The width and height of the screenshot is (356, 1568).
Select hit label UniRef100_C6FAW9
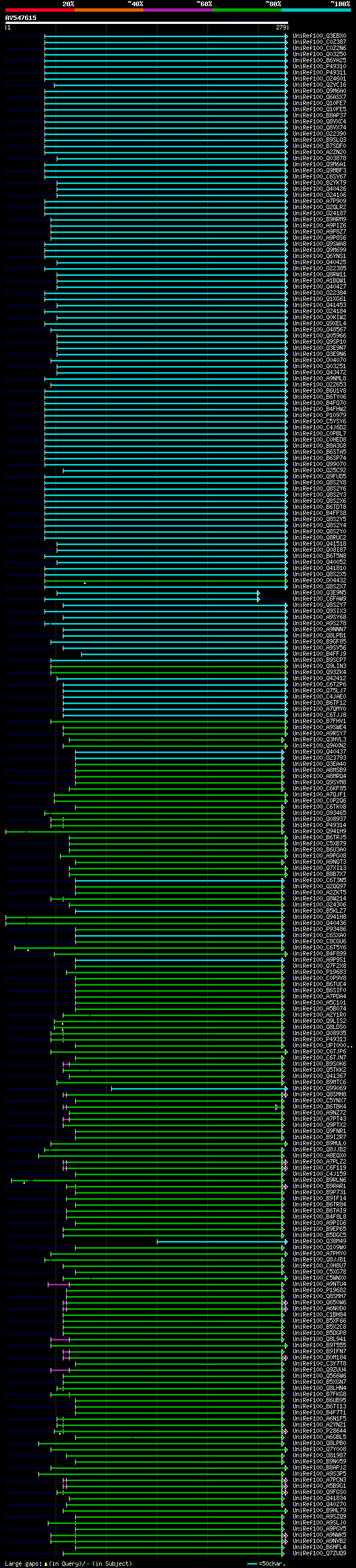point(319,598)
